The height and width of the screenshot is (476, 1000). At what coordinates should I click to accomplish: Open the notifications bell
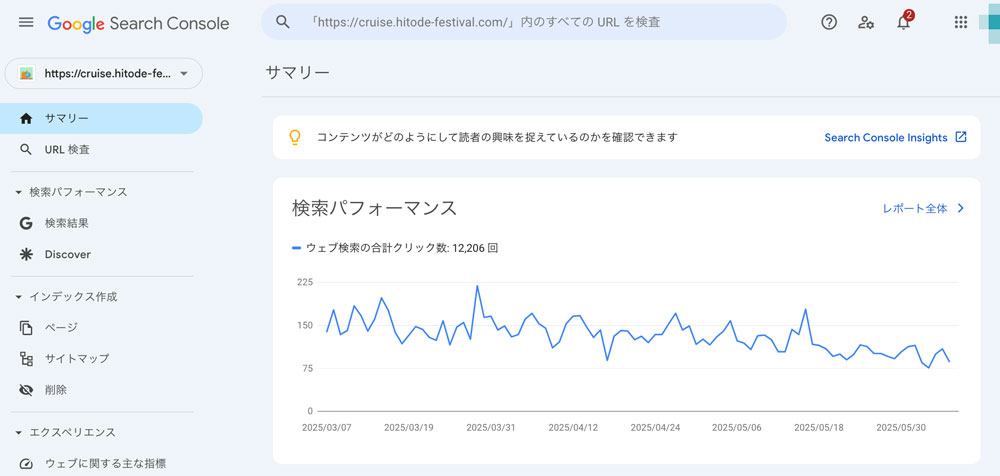point(903,22)
